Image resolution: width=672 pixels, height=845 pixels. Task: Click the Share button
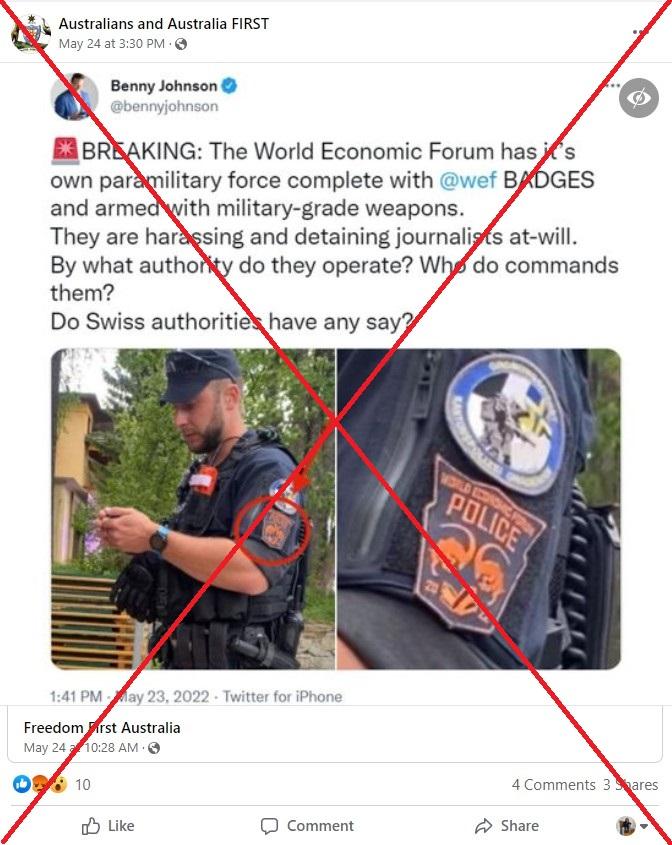(507, 826)
